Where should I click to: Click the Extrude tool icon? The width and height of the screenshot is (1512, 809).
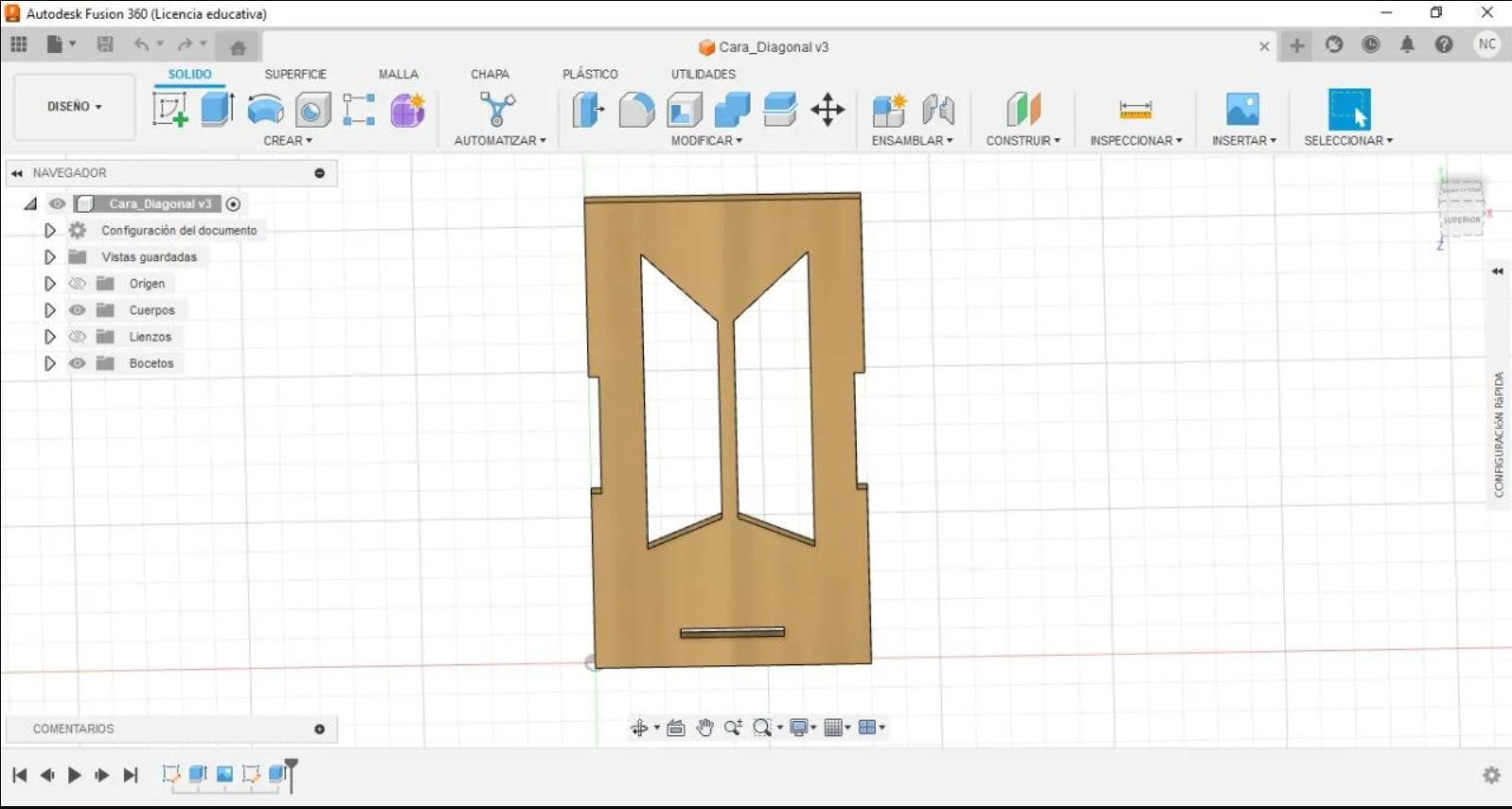click(x=217, y=110)
